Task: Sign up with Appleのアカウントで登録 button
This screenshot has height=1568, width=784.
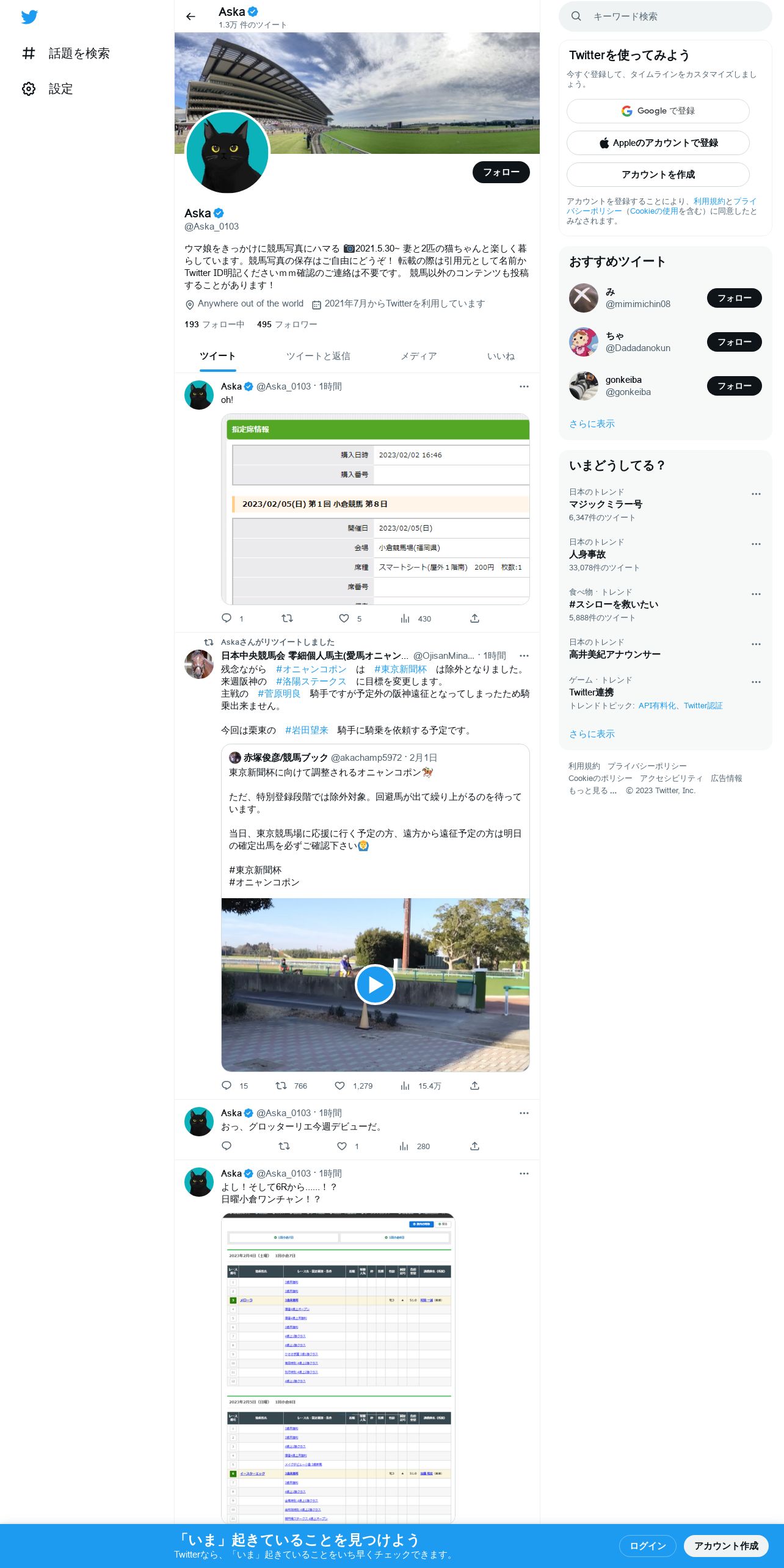Action: pyautogui.click(x=658, y=143)
